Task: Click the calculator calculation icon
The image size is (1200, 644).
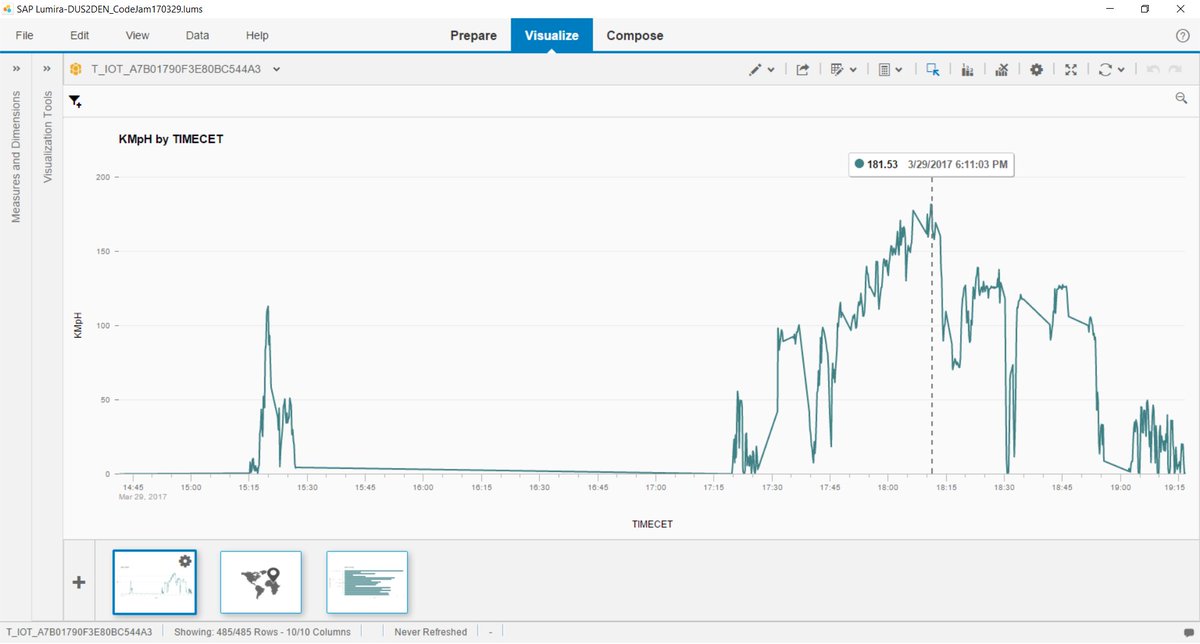Action: pyautogui.click(x=884, y=70)
